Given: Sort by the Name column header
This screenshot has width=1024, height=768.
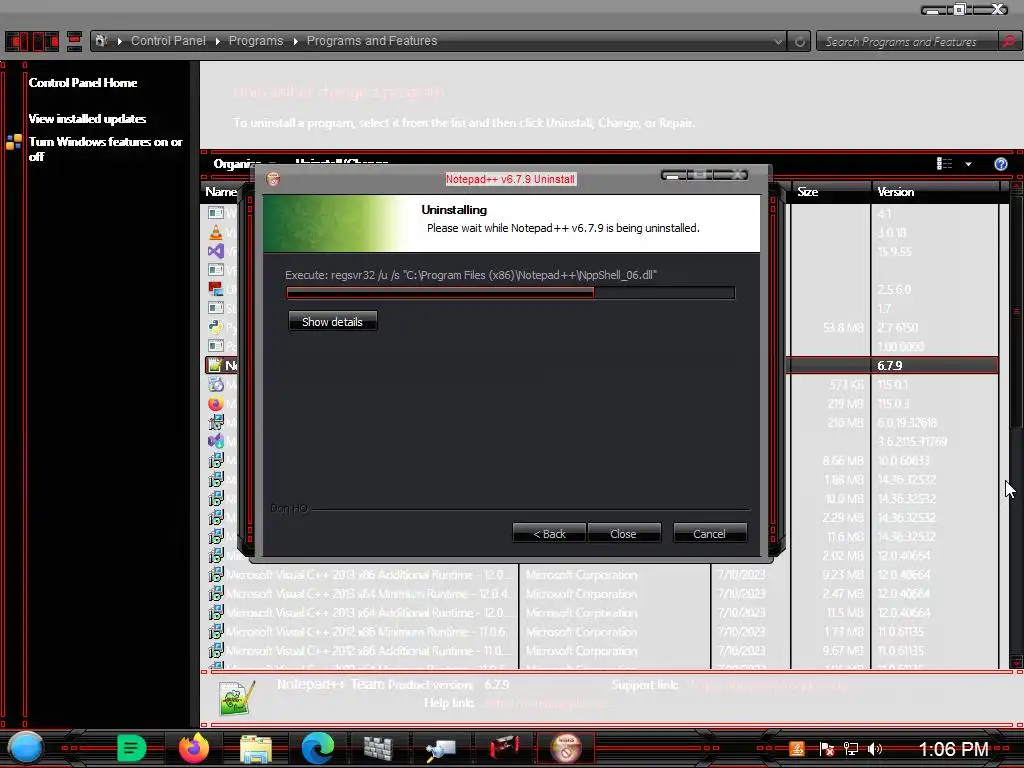Looking at the screenshot, I should click(x=221, y=191).
